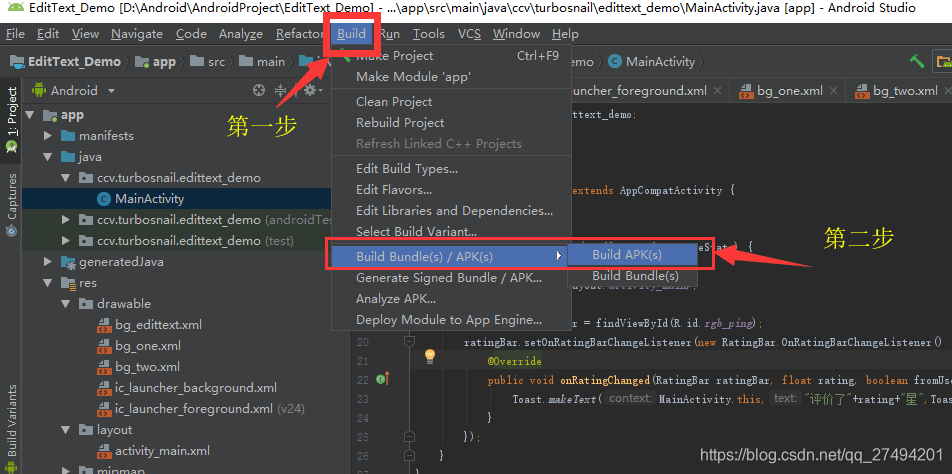Image resolution: width=952 pixels, height=474 pixels.
Task: Click Build APK(s) in submenu
Action: pyautogui.click(x=632, y=255)
